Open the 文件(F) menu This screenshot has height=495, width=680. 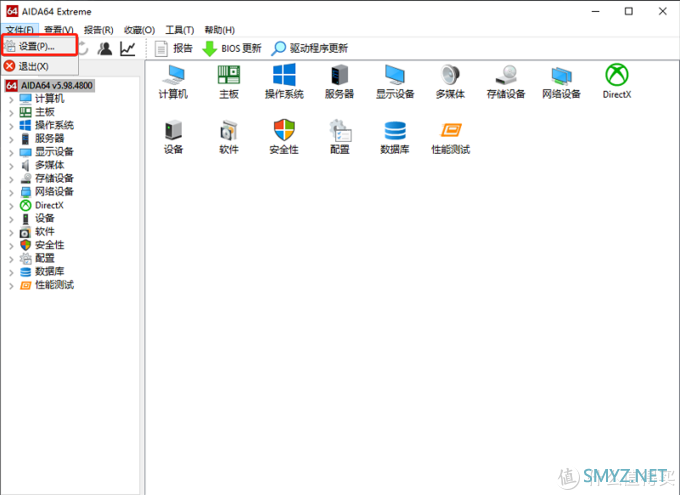pos(20,30)
